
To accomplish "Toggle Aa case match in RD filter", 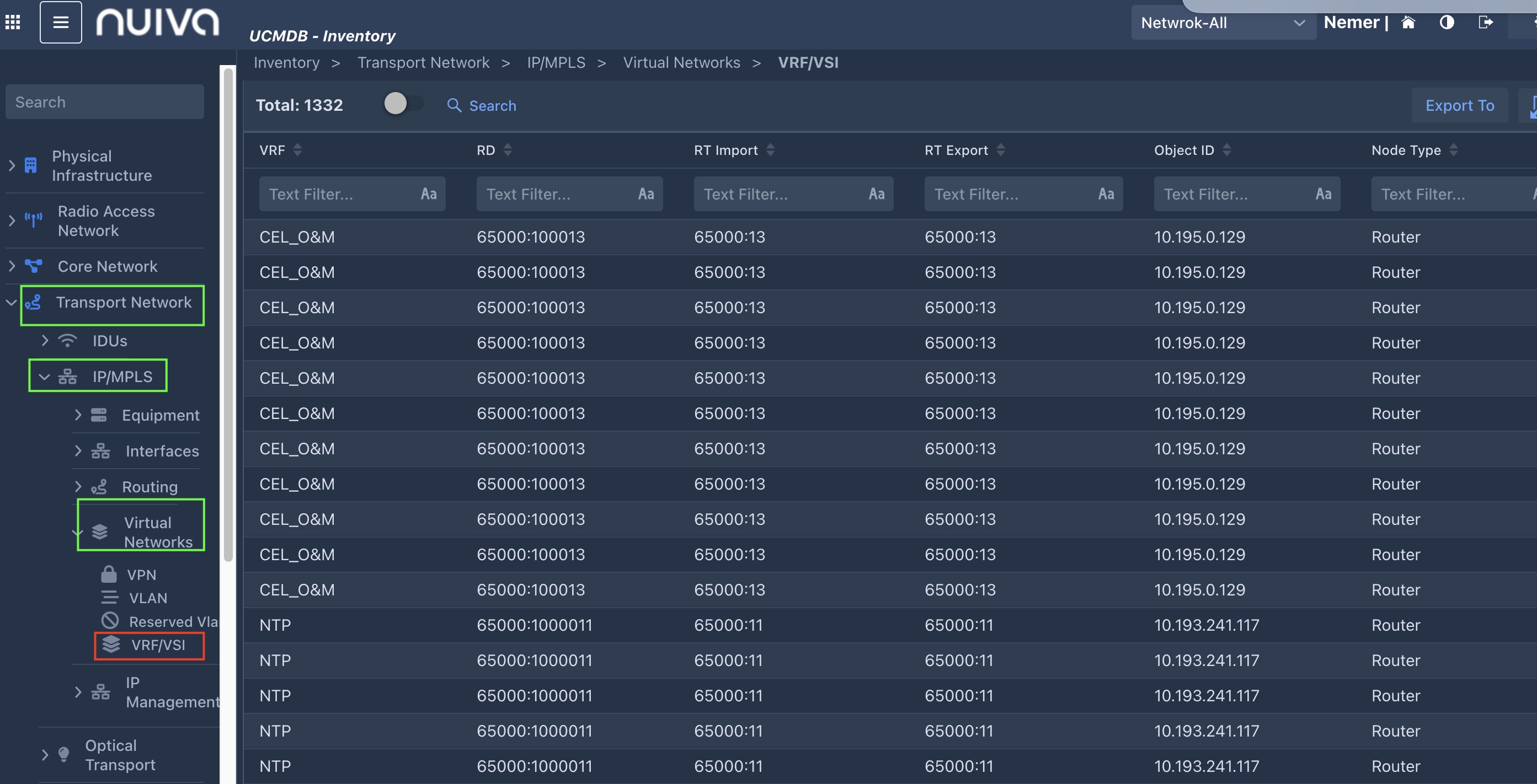I will coord(645,194).
